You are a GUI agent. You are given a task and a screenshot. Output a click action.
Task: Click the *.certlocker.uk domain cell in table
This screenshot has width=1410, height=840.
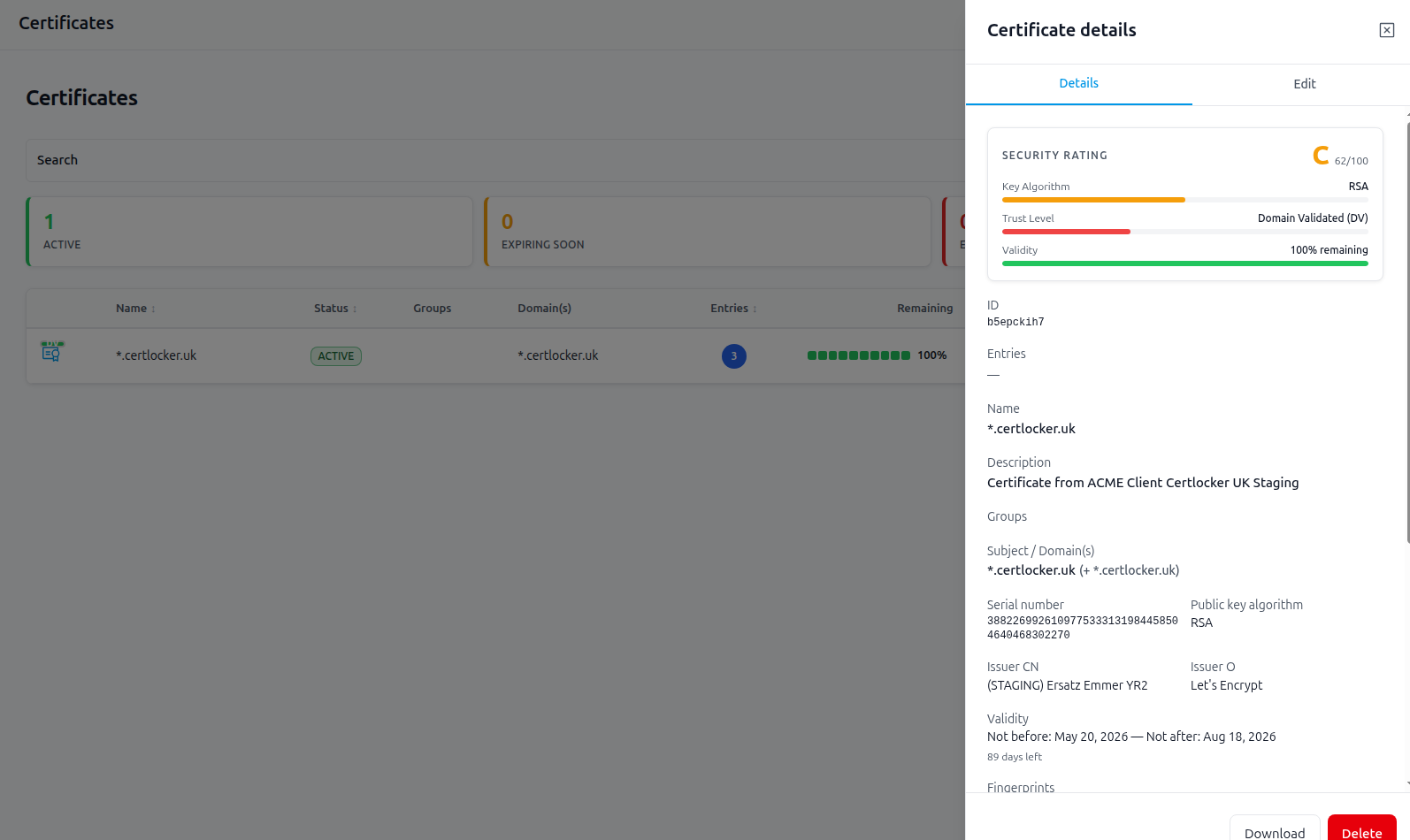tap(558, 355)
